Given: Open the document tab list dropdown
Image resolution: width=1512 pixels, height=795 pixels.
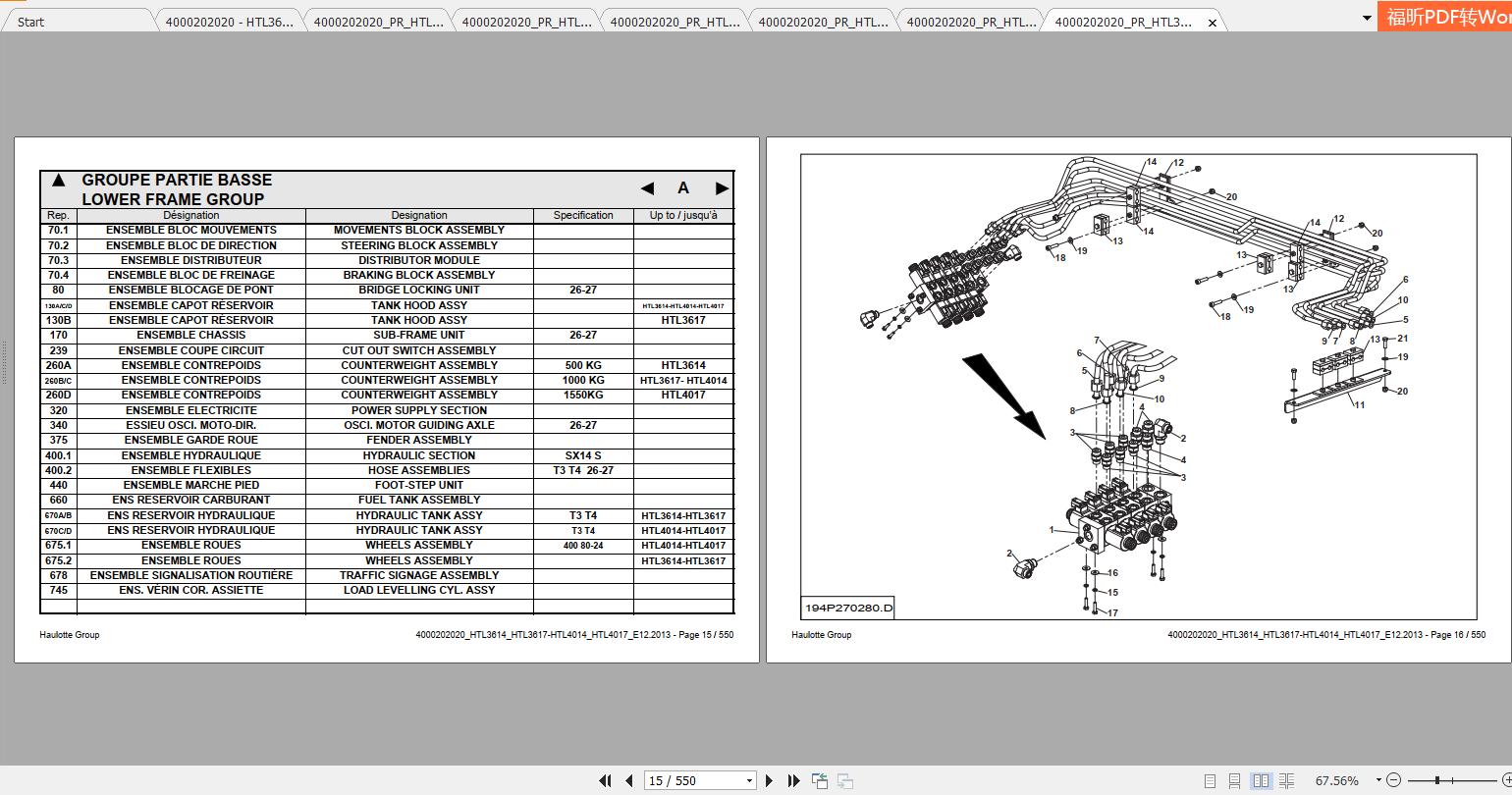Looking at the screenshot, I should (1366, 17).
